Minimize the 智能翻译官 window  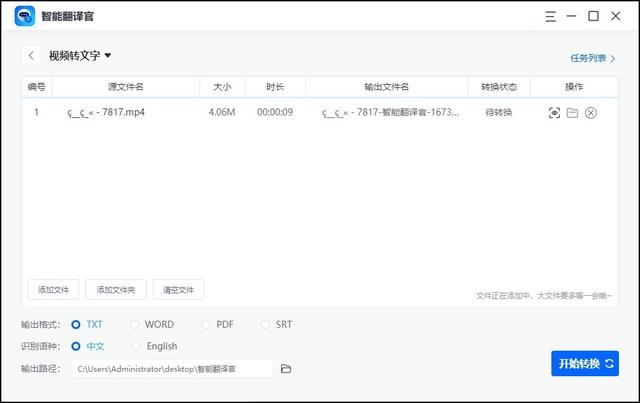point(571,16)
